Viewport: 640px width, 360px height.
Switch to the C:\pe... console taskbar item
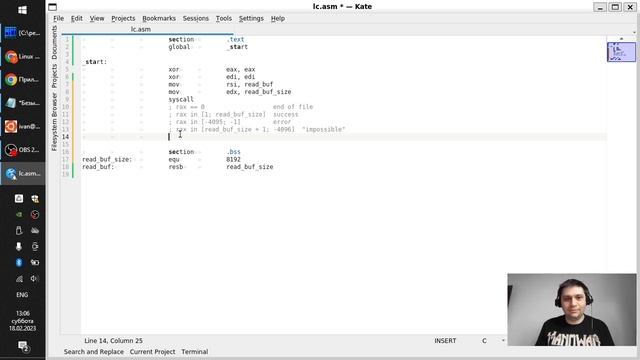coord(22,33)
